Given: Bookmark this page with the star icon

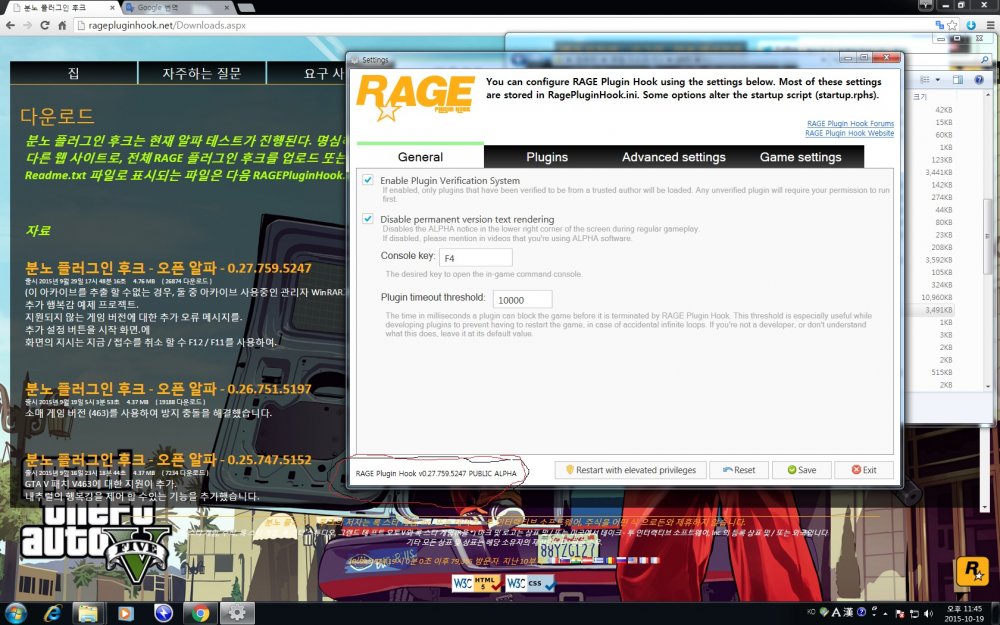Looking at the screenshot, I should (952, 26).
